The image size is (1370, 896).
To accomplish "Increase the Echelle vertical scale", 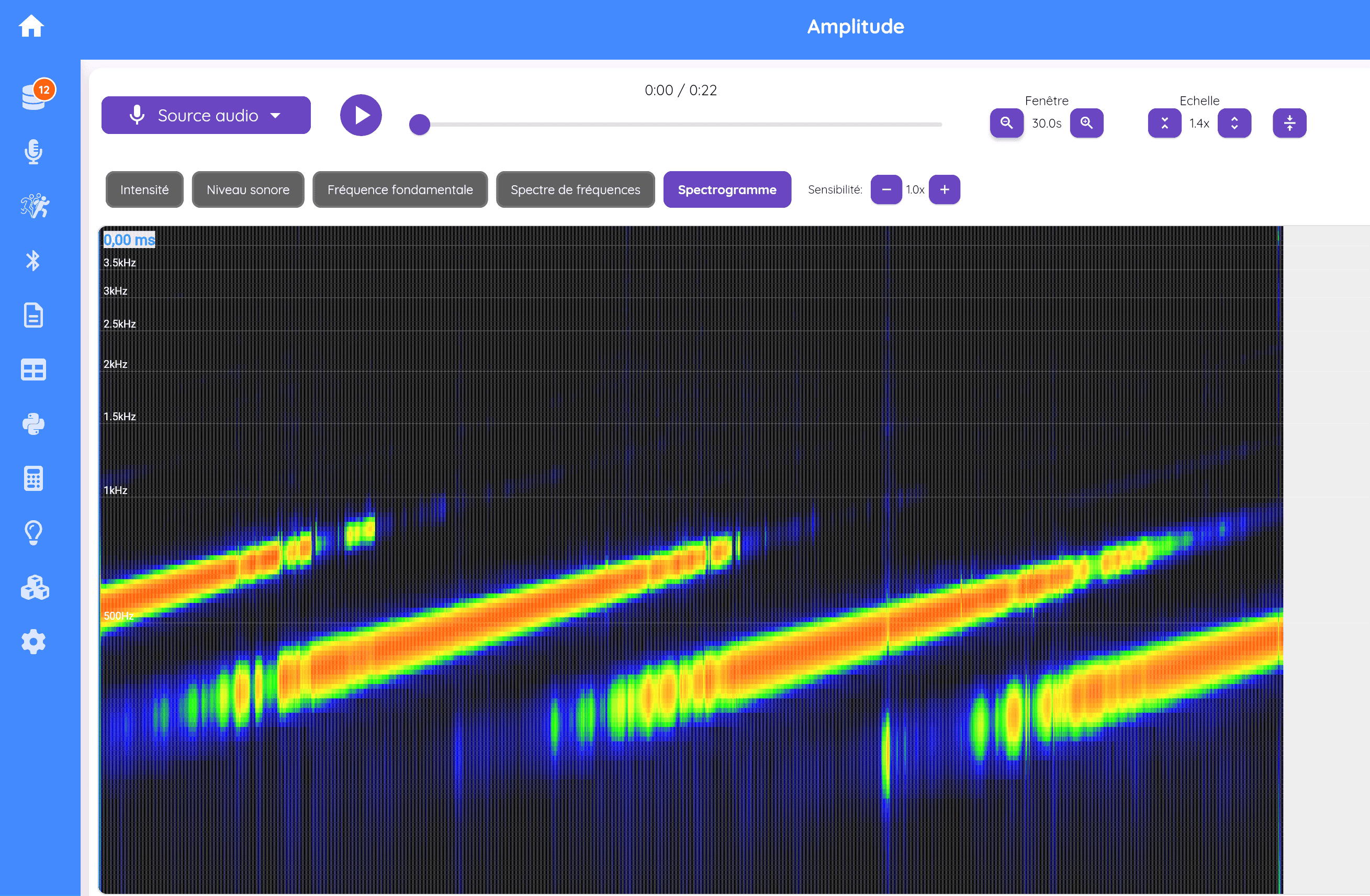I will coord(1234,122).
